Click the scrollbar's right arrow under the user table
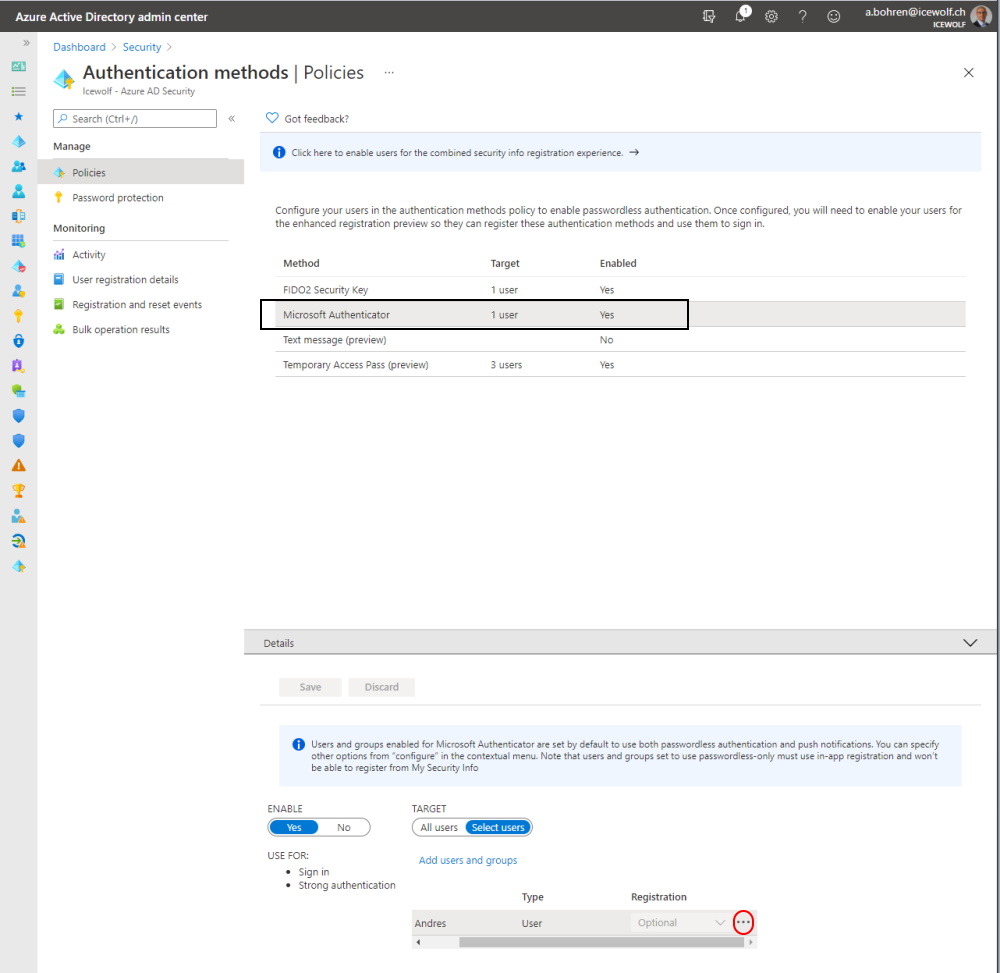1000x973 pixels. click(x=751, y=942)
